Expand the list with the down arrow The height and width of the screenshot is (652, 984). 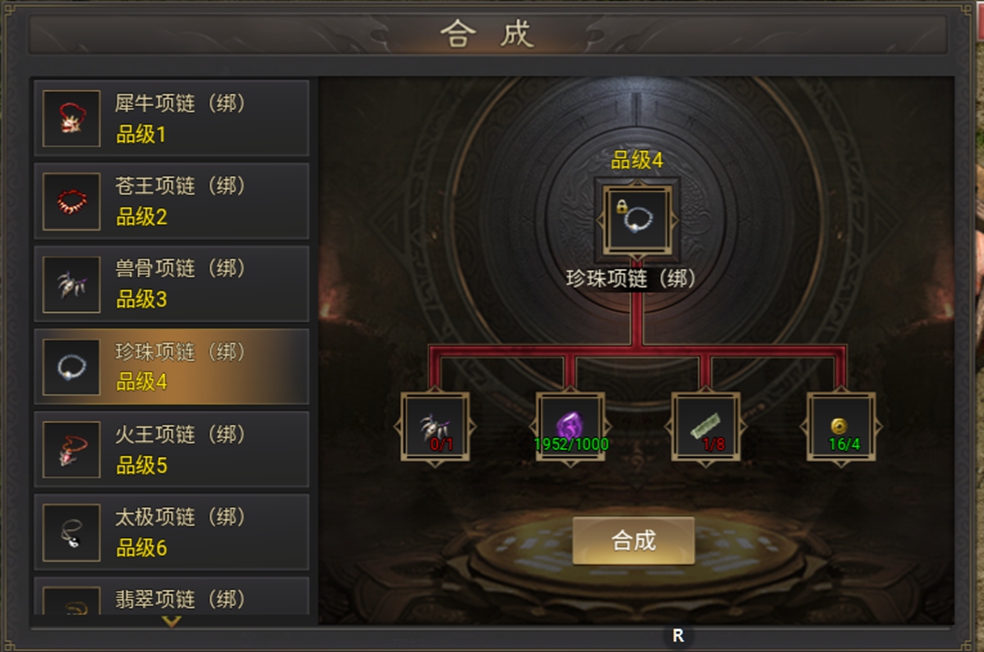click(x=171, y=621)
